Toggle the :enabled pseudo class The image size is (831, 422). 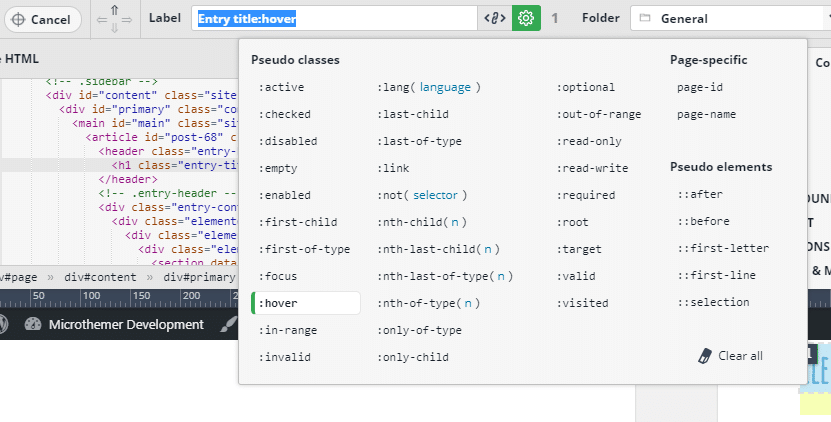pyautogui.click(x=285, y=196)
